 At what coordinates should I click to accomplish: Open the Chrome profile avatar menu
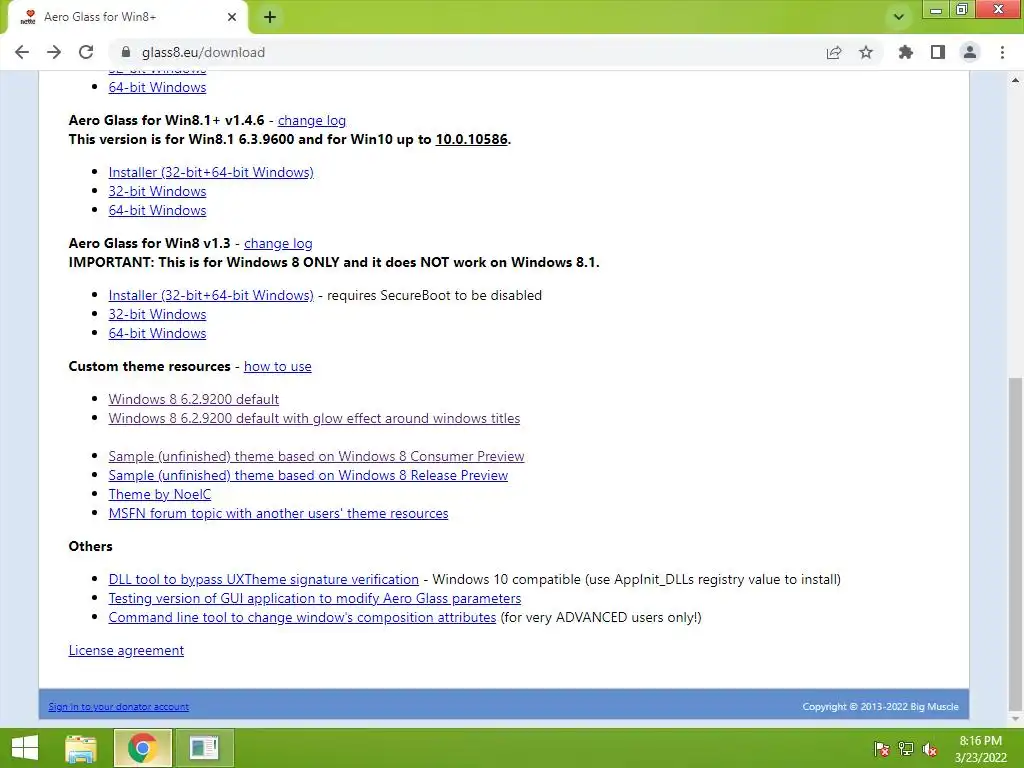click(x=970, y=52)
